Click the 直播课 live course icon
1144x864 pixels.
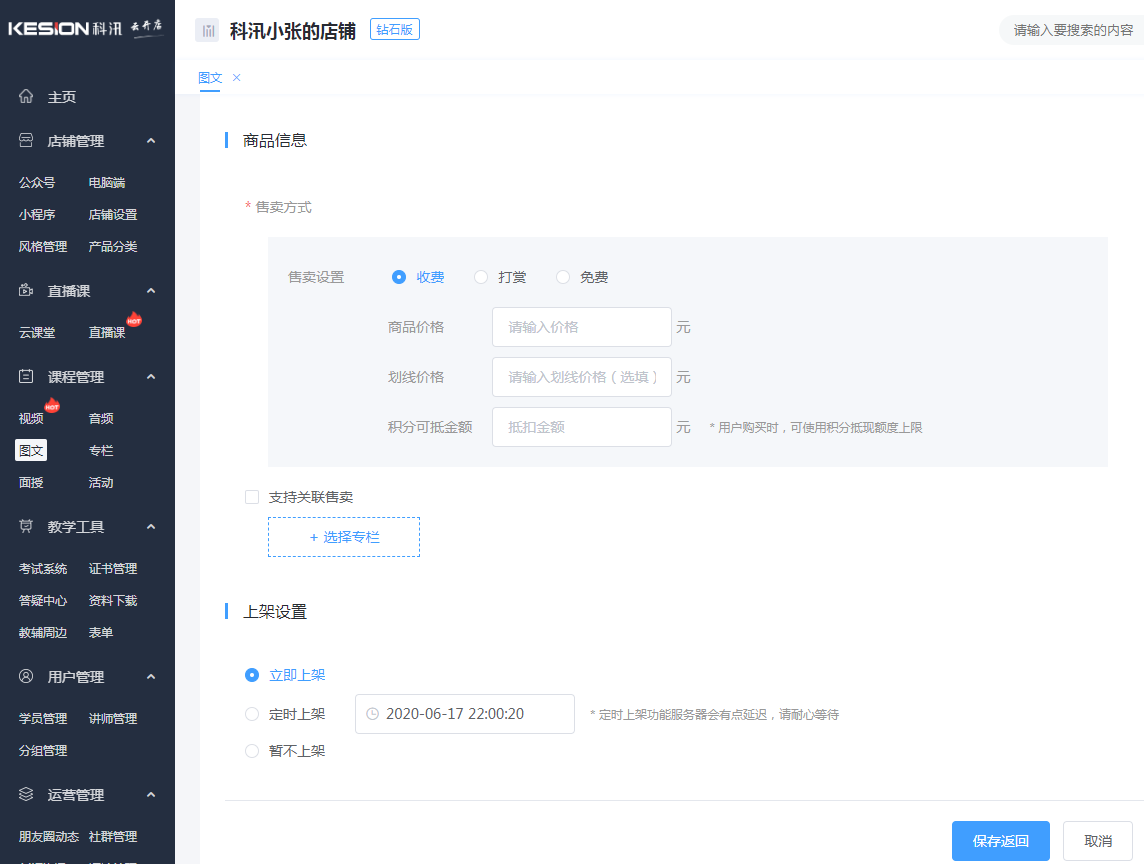25,290
